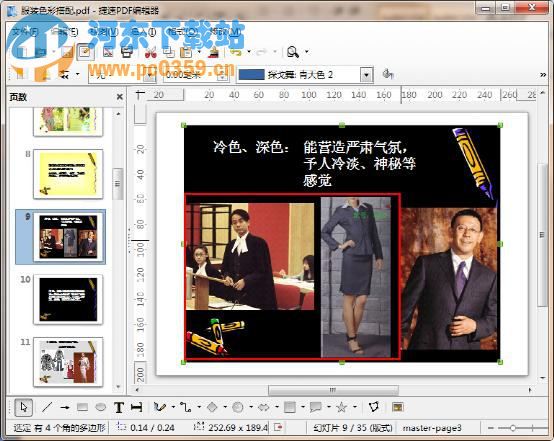The height and width of the screenshot is (441, 554).
Task: Click the man in suit photo on slide
Action: (x=449, y=279)
